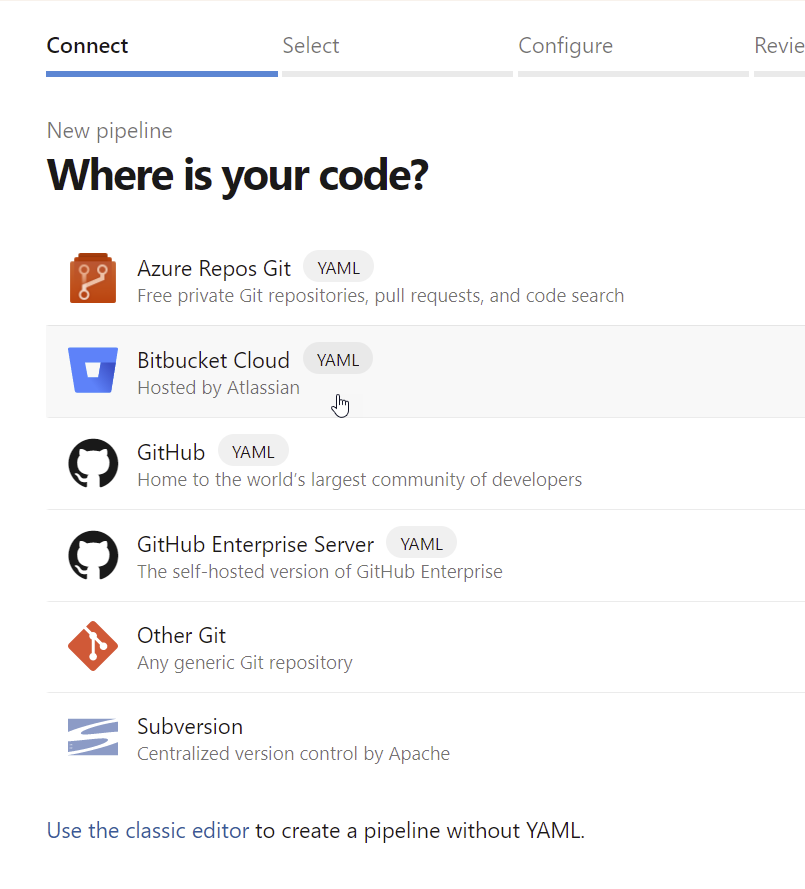Image resolution: width=805 pixels, height=889 pixels.
Task: Click the Other Git diamond icon
Action: point(93,646)
